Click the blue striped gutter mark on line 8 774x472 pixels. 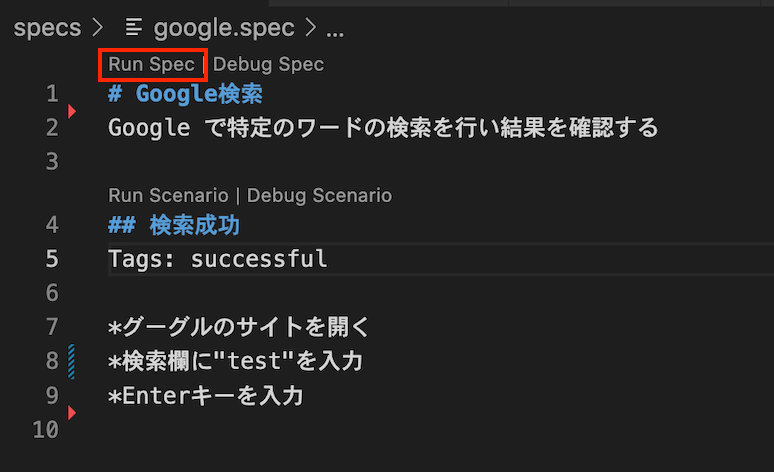point(72,361)
